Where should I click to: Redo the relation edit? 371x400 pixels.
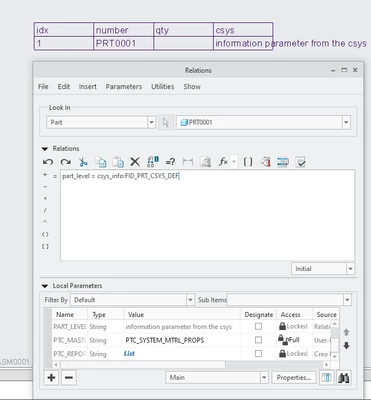pyautogui.click(x=66, y=162)
